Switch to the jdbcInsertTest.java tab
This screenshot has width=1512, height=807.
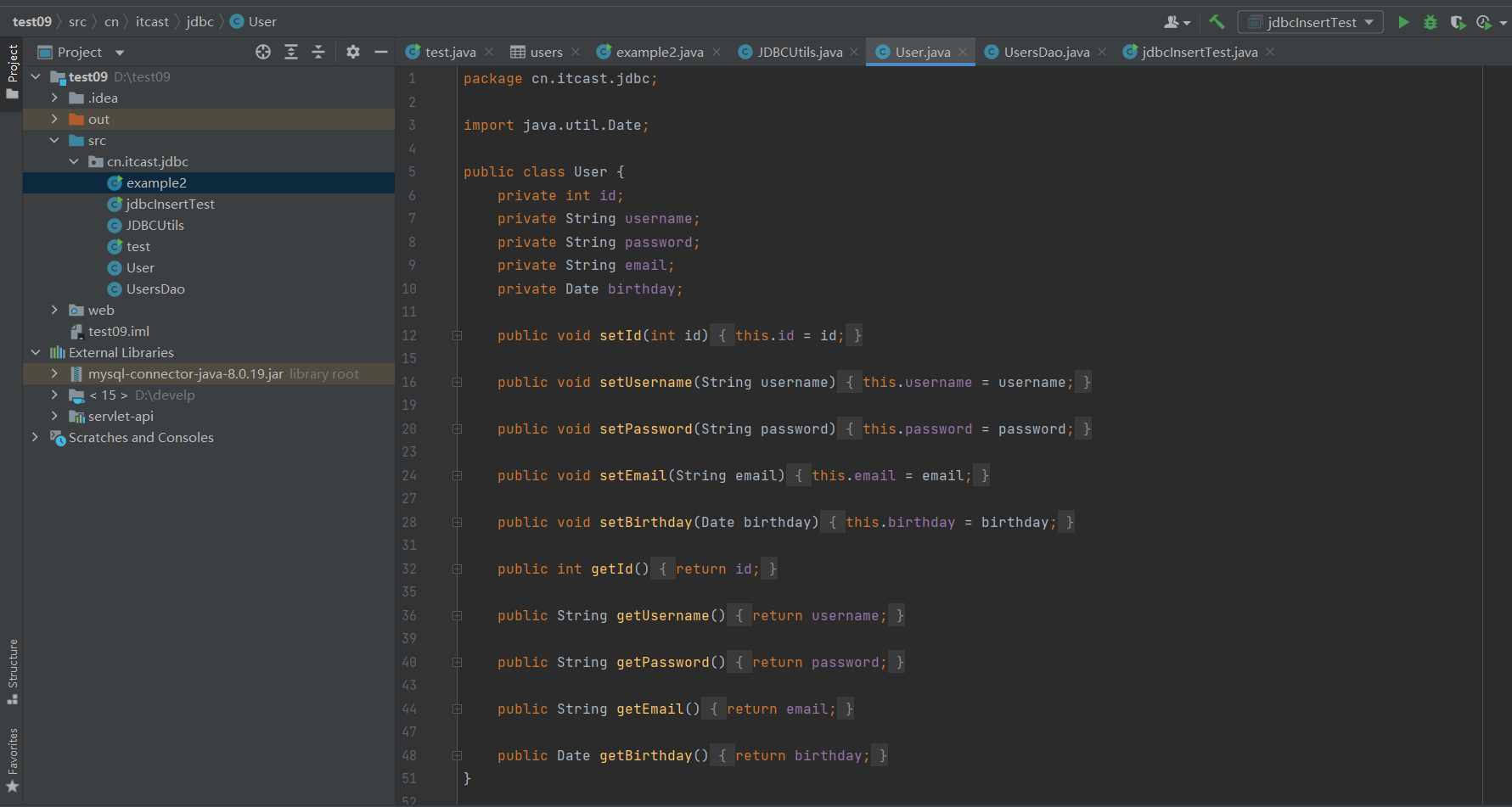pyautogui.click(x=1200, y=52)
